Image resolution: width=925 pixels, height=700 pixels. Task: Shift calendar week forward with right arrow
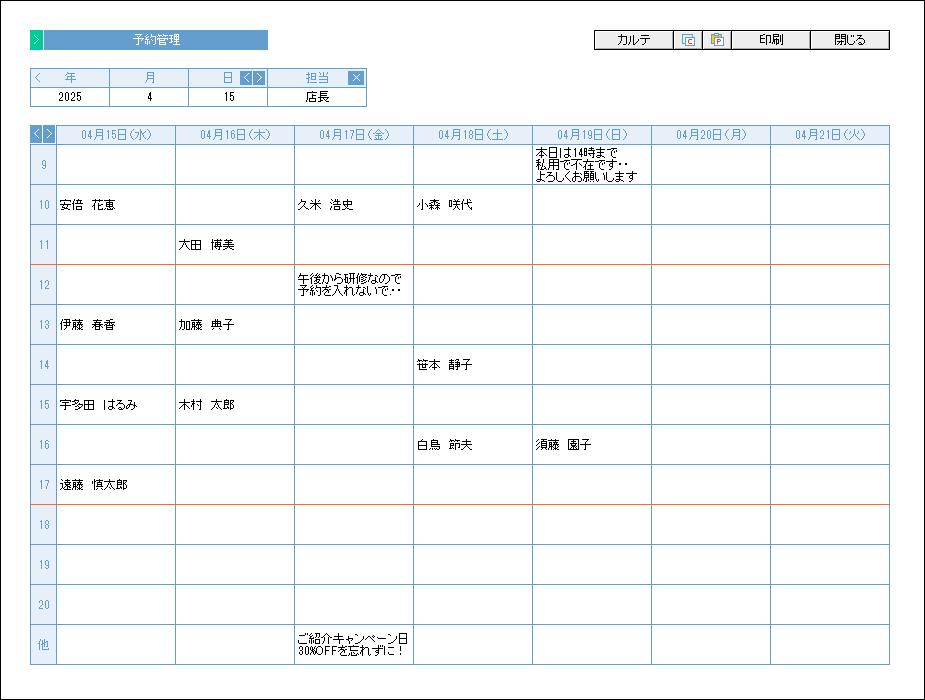[x=49, y=134]
